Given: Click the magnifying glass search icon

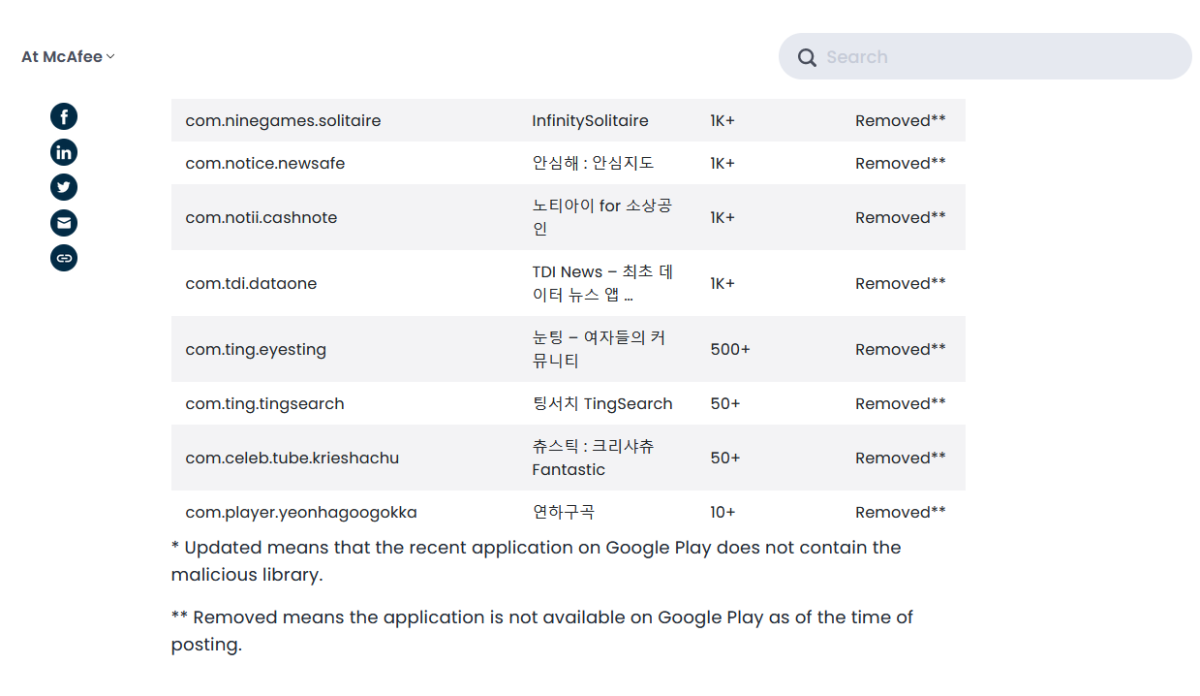Looking at the screenshot, I should pyautogui.click(x=807, y=57).
